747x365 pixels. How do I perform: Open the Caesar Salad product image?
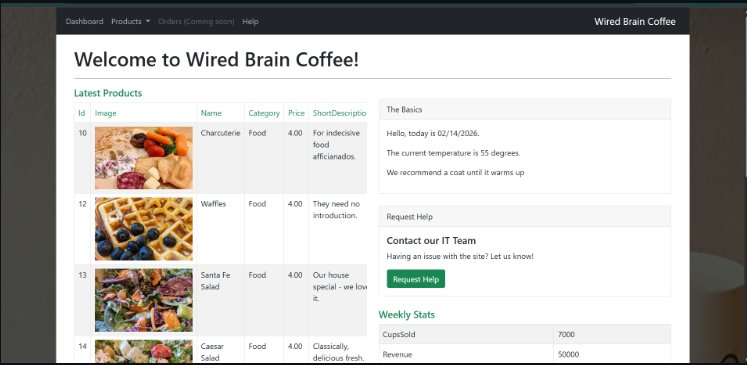coord(144,351)
